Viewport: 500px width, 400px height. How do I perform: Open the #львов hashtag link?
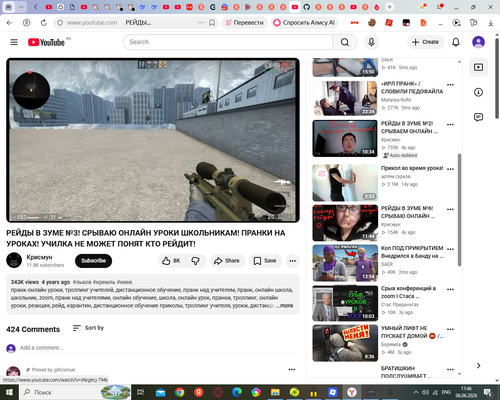(82, 282)
